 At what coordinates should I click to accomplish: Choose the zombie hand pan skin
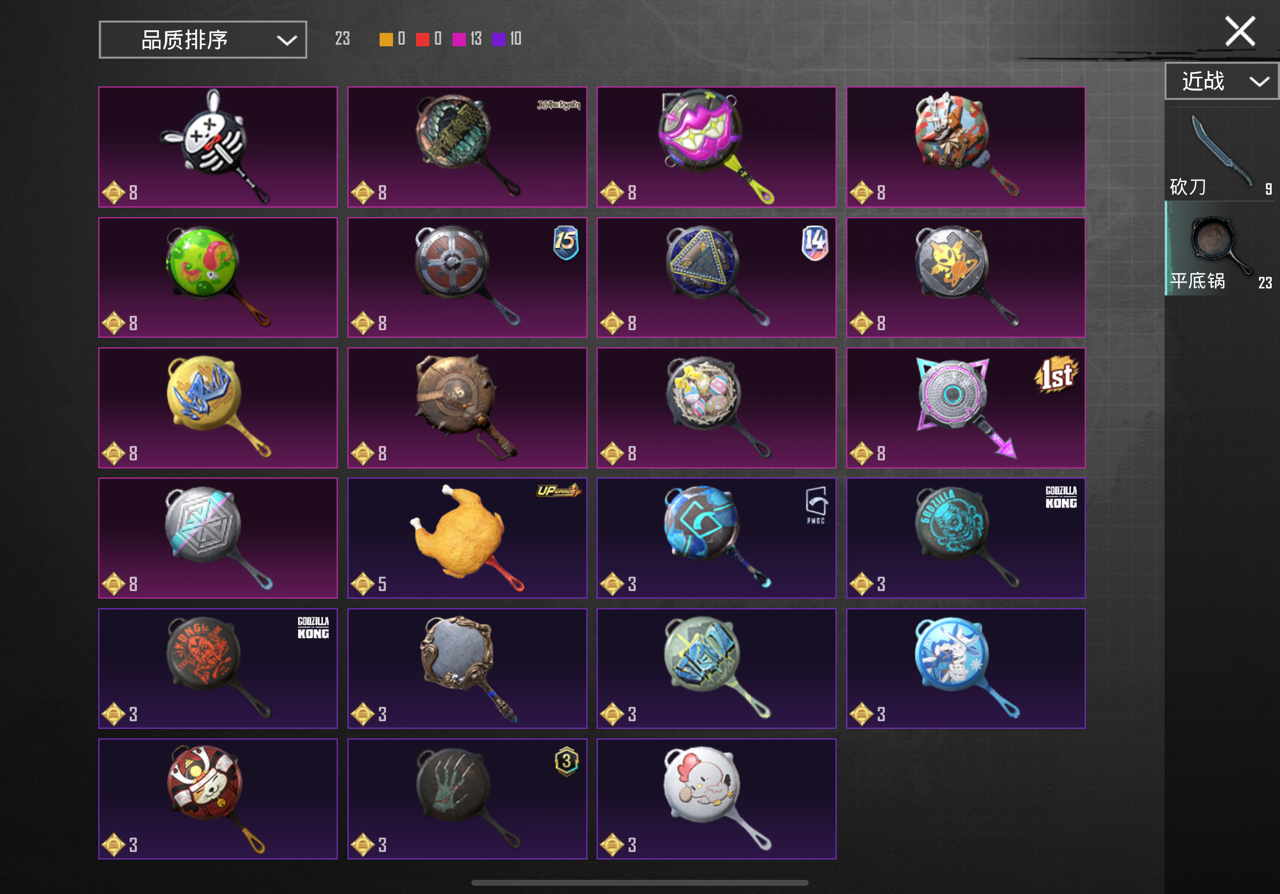pyautogui.click(x=467, y=799)
